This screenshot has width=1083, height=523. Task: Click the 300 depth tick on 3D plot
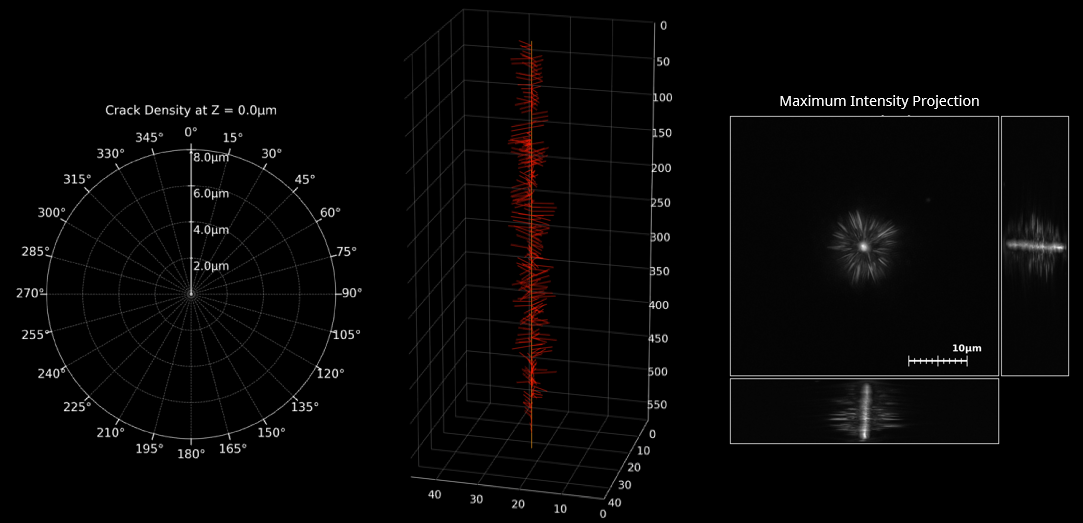[x=660, y=238]
